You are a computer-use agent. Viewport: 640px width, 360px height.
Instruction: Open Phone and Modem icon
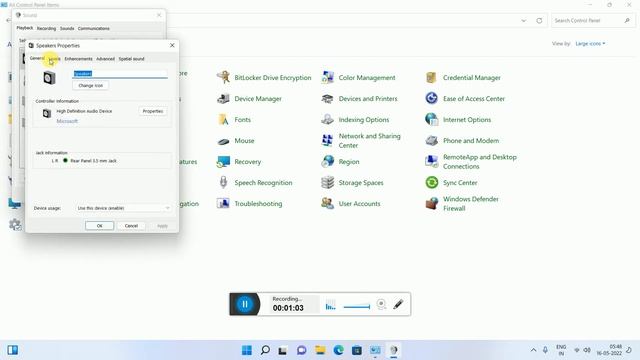[x=431, y=141]
